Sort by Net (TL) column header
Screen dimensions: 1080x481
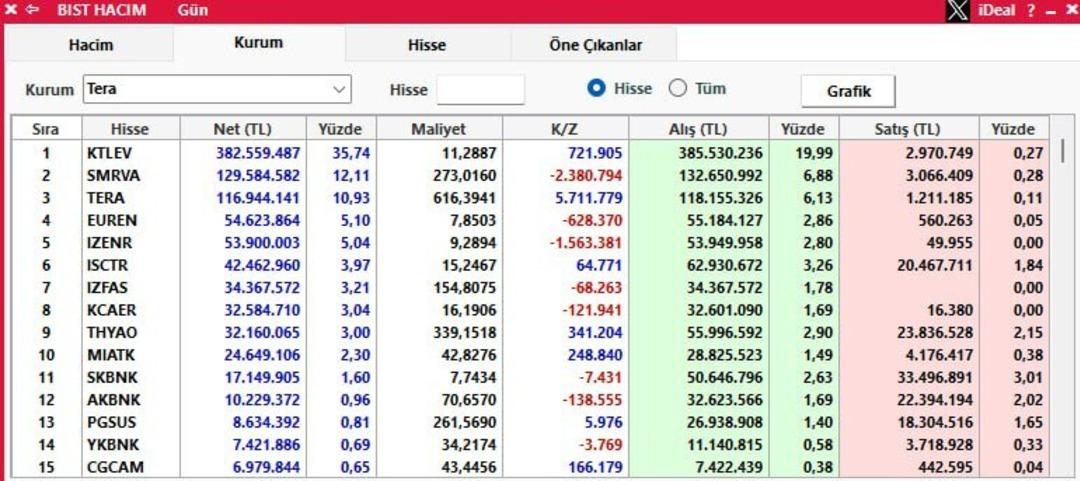[x=242, y=129]
